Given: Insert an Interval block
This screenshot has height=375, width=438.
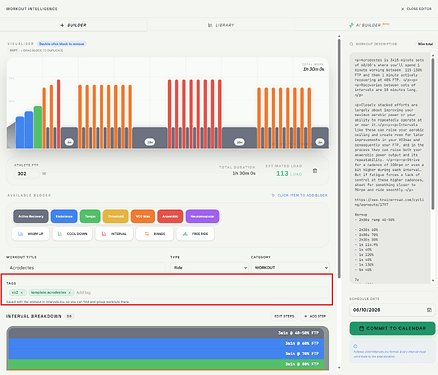Looking at the screenshot, I should tap(114, 234).
